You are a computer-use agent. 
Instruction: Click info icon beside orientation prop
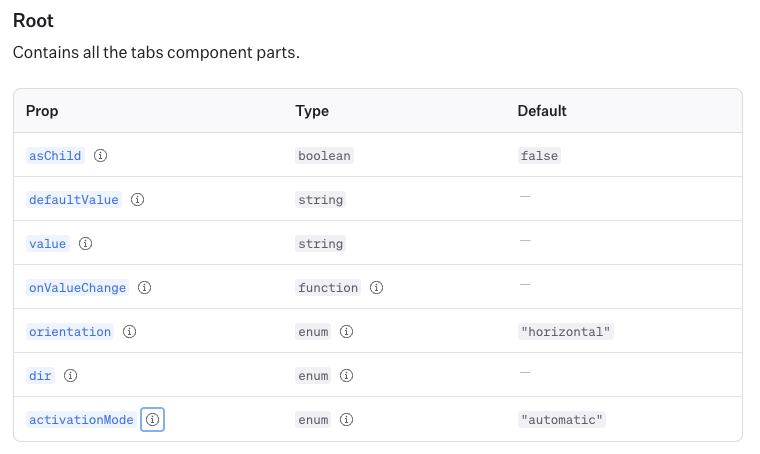130,332
